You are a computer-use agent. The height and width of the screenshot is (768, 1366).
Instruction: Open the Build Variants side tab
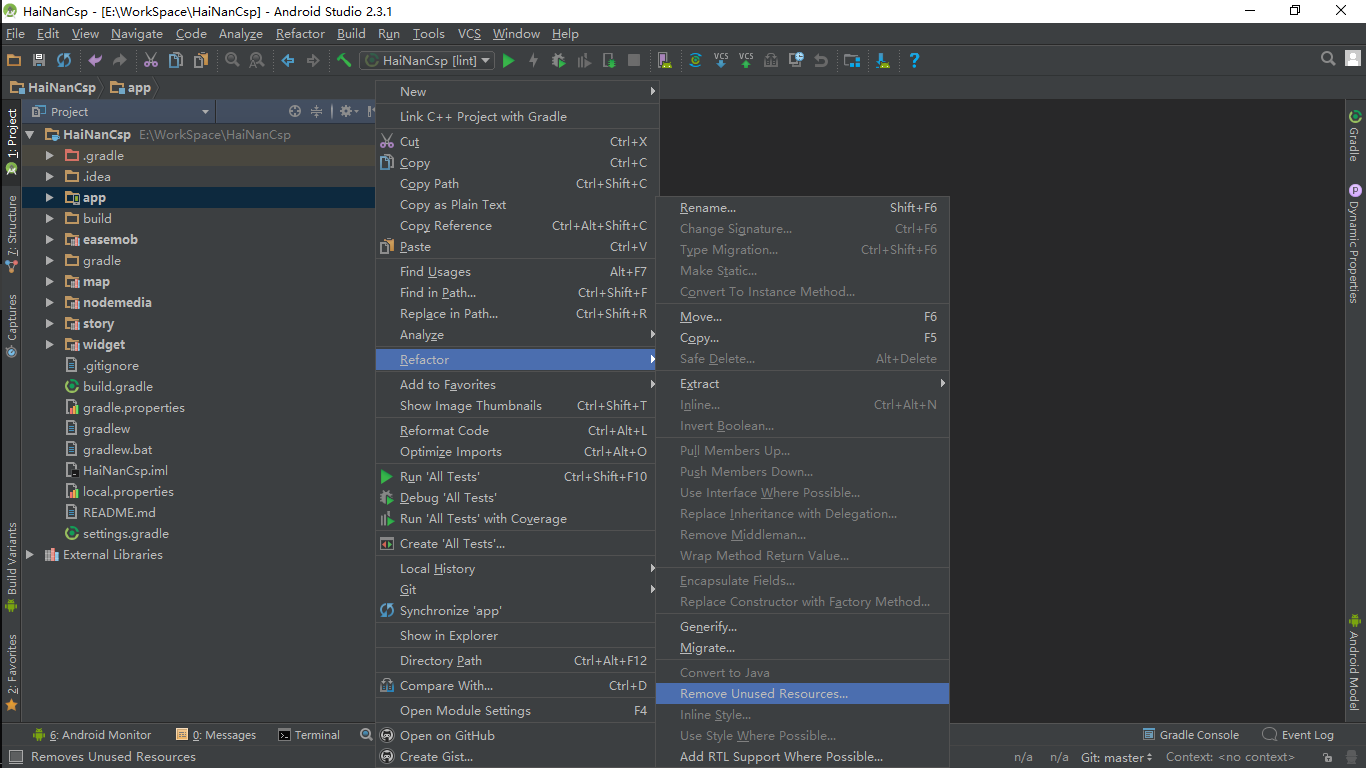[x=11, y=566]
